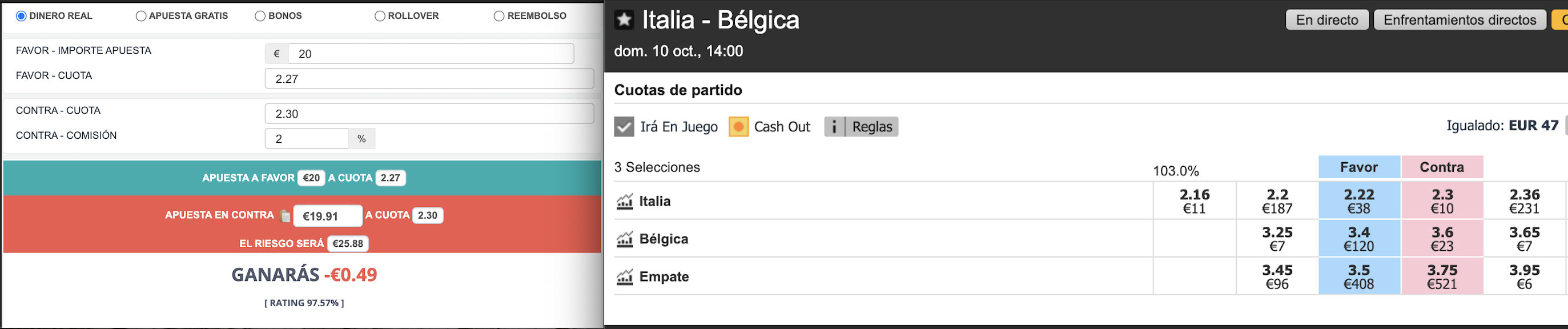Viewport: 1568px width, 329px height.
Task: Select the Dinero Real radio button
Action: click(21, 16)
